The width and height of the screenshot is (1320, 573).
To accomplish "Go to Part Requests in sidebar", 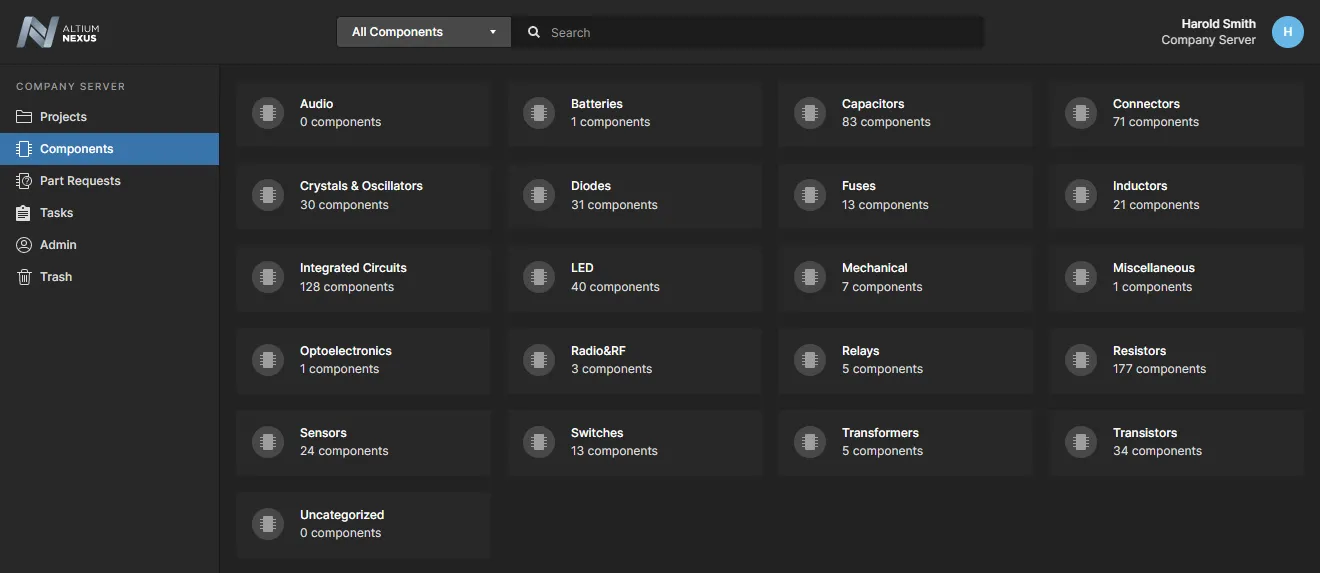I will 80,181.
